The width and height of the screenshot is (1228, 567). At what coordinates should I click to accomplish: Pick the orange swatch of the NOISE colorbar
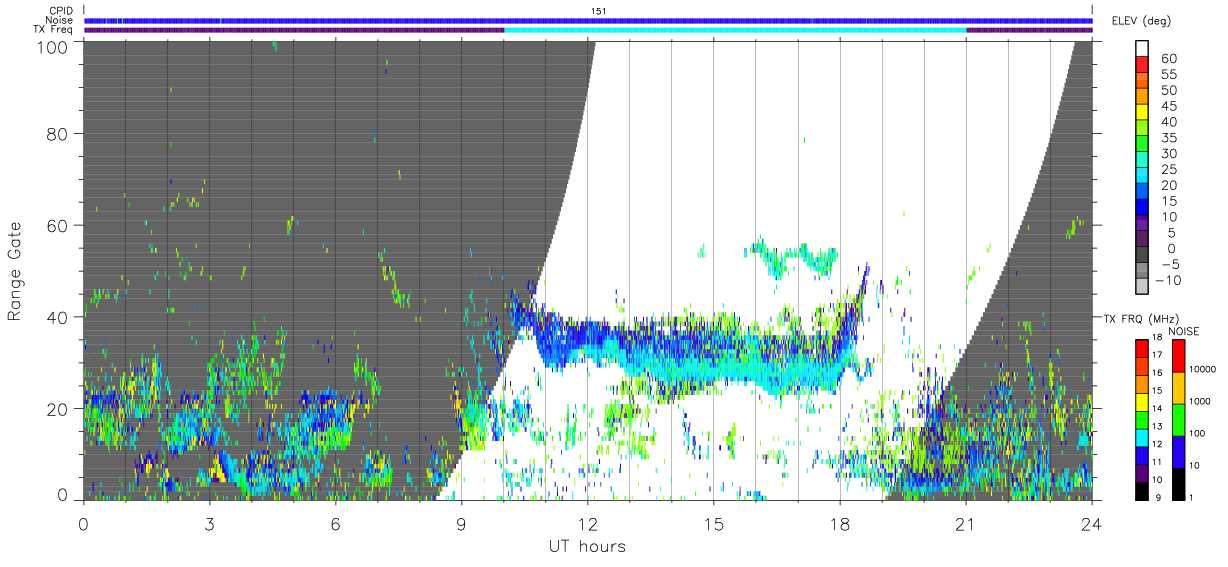click(1180, 388)
